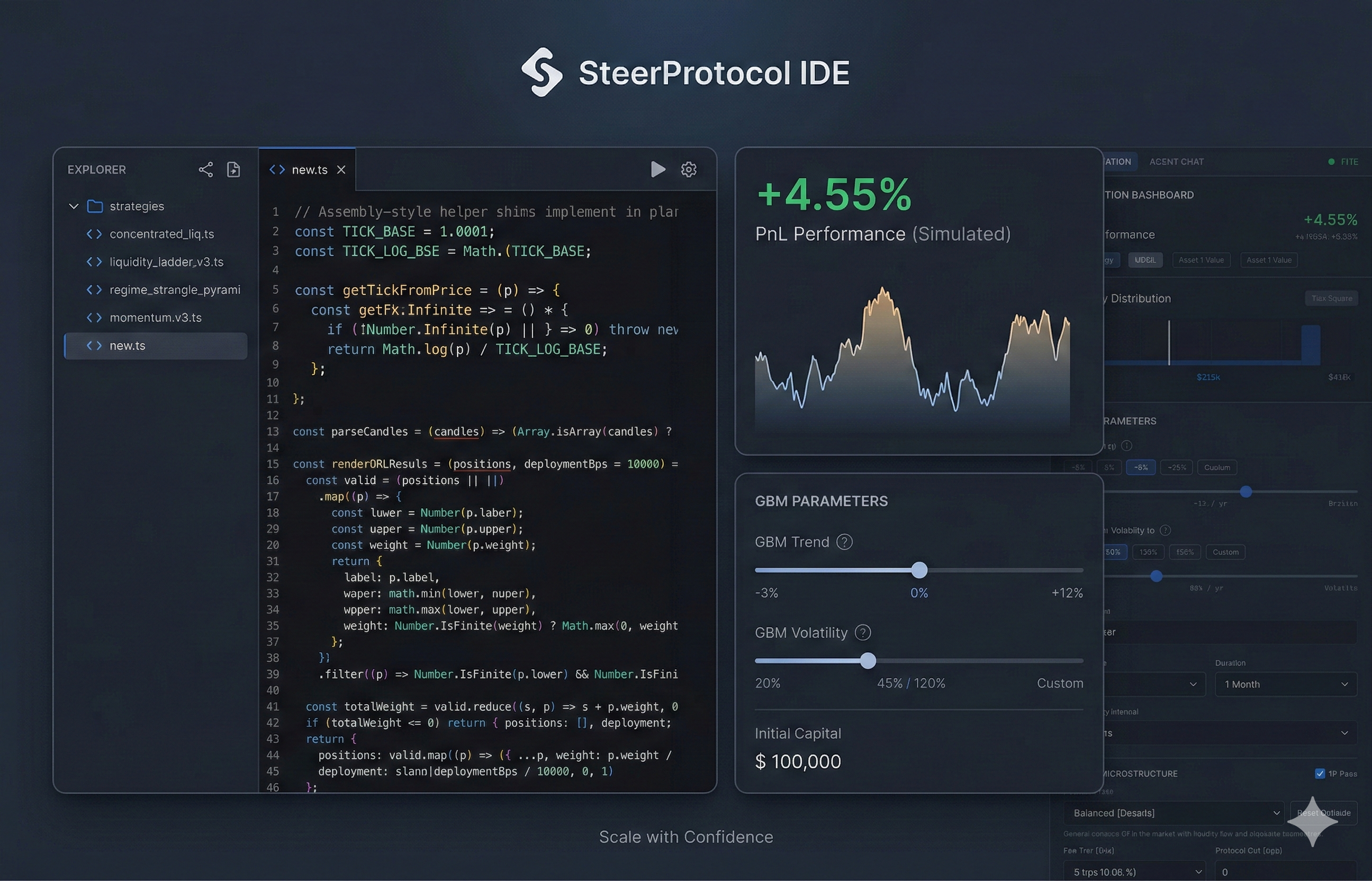
Task: Click the 45% / 120% volatility label
Action: click(911, 683)
